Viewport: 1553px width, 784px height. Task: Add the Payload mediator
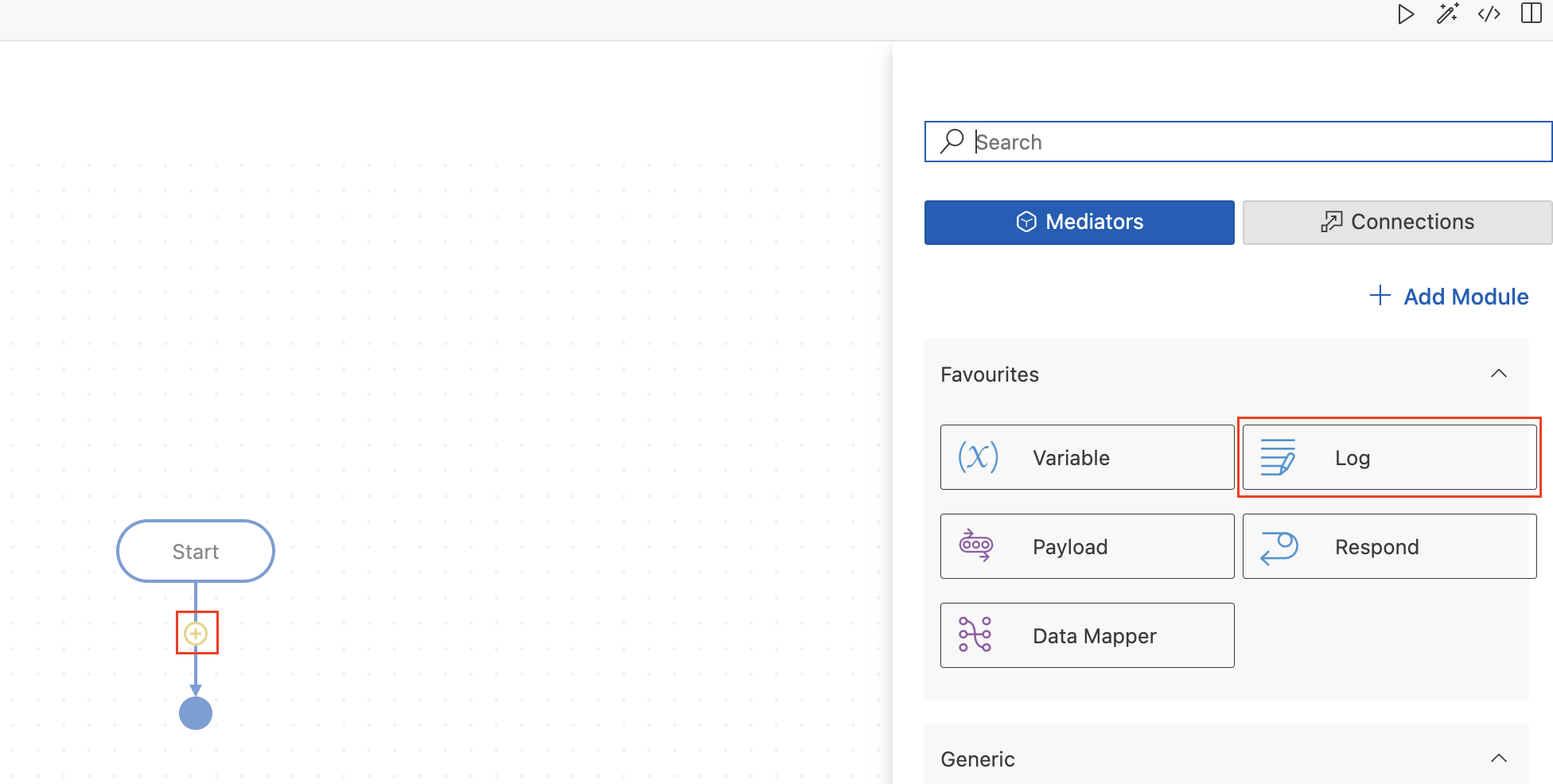tap(1088, 546)
